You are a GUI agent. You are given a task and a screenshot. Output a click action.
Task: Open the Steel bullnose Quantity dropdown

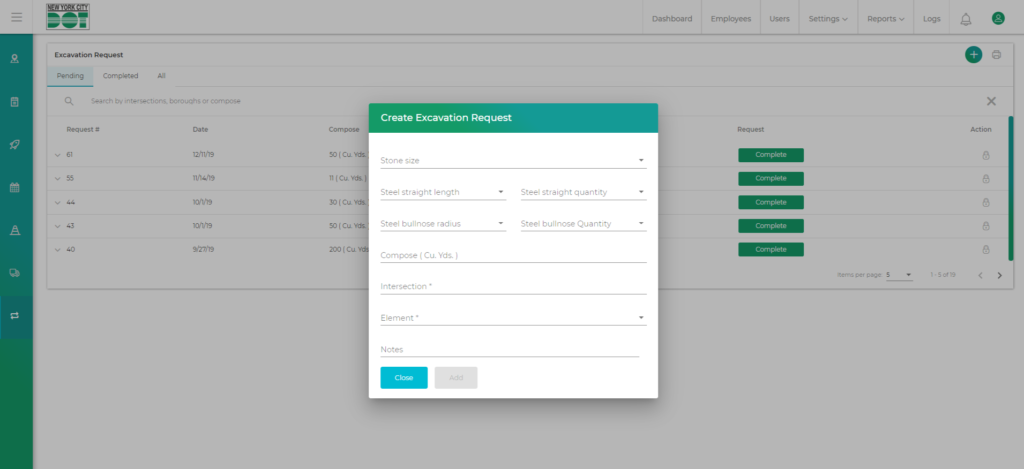click(x=583, y=224)
